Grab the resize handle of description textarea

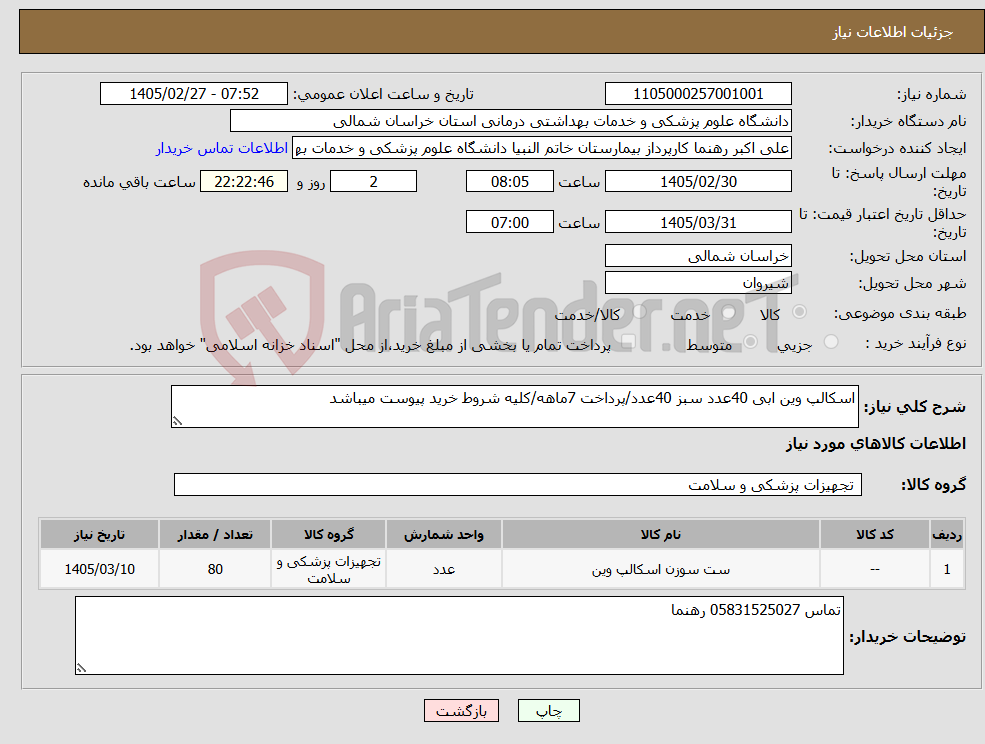point(177,422)
